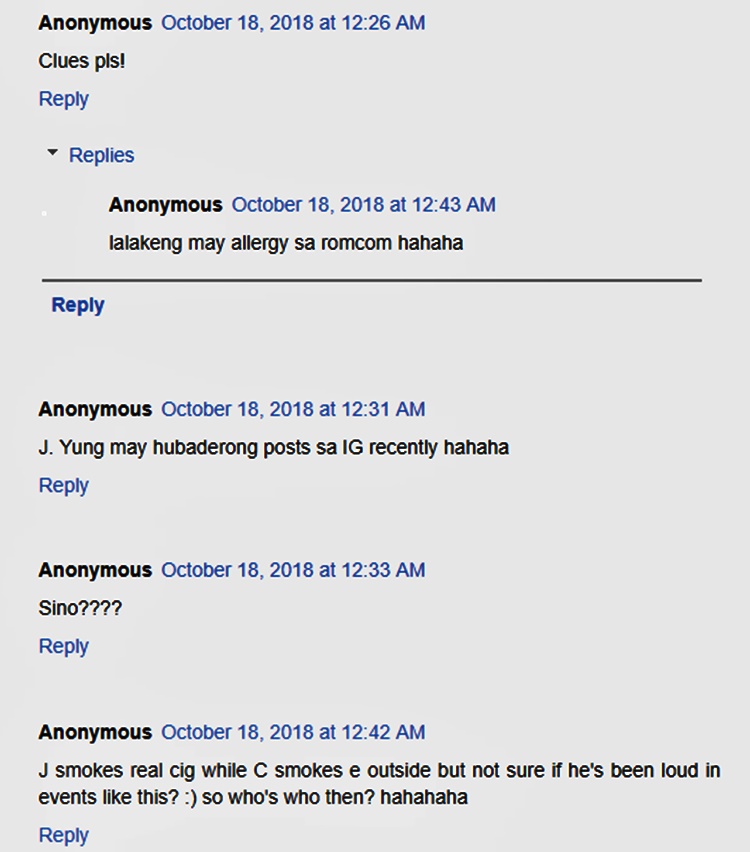Screen dimensions: 750x852
Task: Open the 12:33 AM comment timestamp link
Action: [293, 570]
